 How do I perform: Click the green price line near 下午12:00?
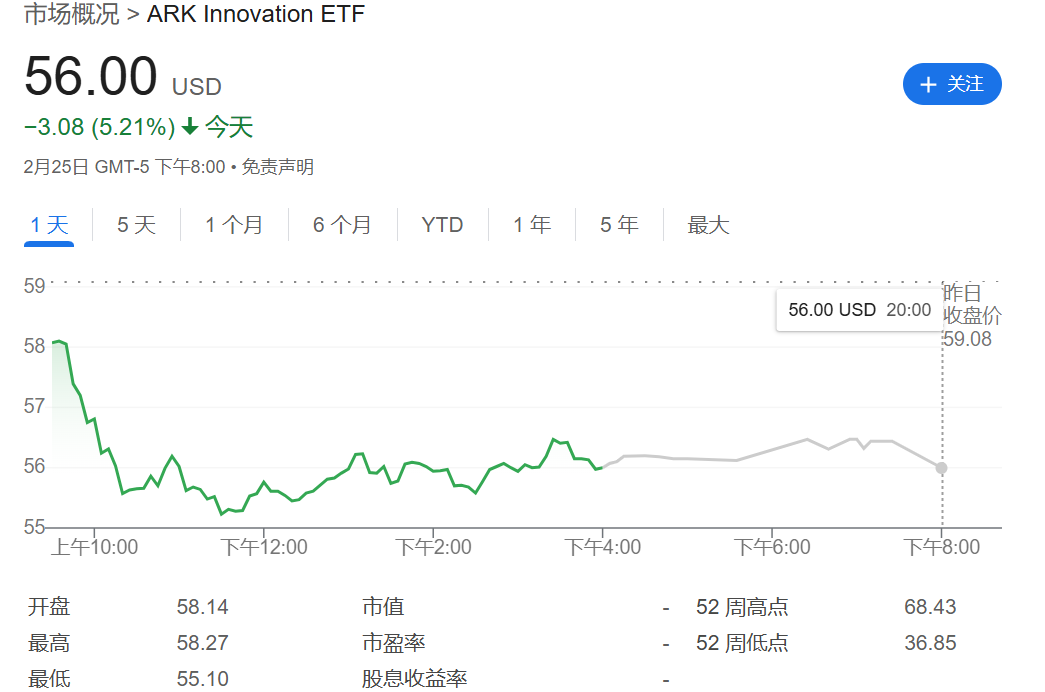[264, 483]
